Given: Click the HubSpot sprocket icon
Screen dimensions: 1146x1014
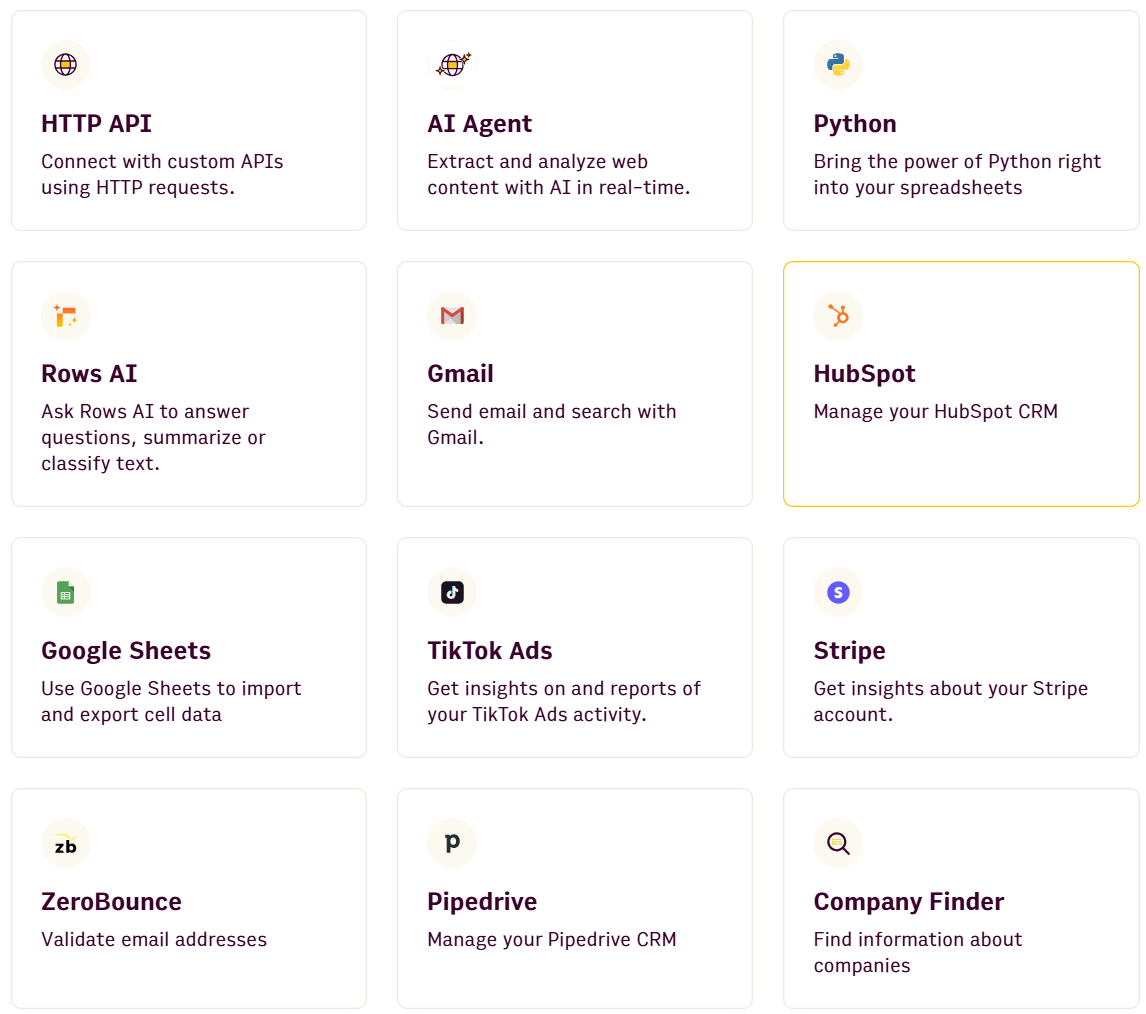Looking at the screenshot, I should [838, 316].
